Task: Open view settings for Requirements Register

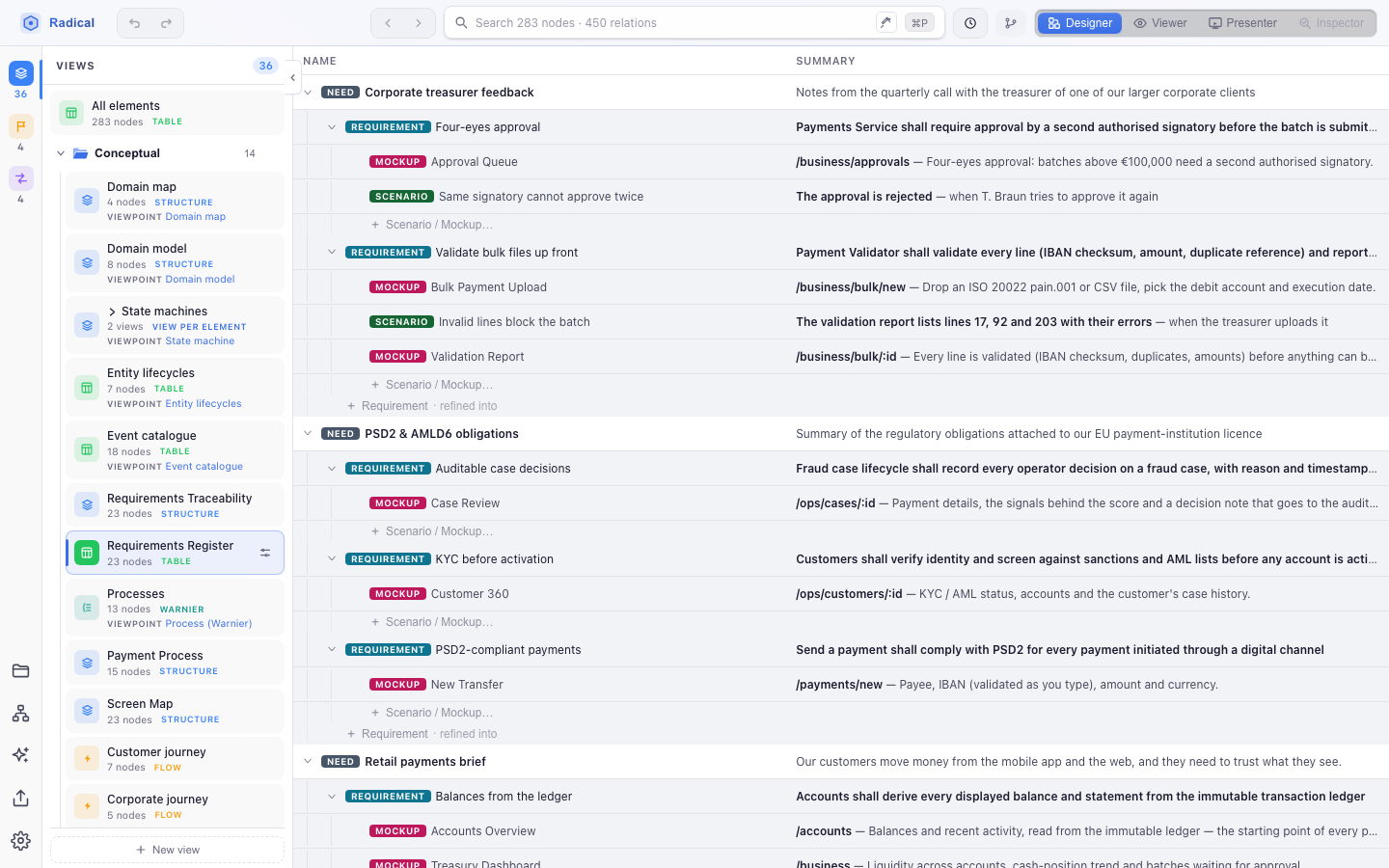Action: coord(265,553)
